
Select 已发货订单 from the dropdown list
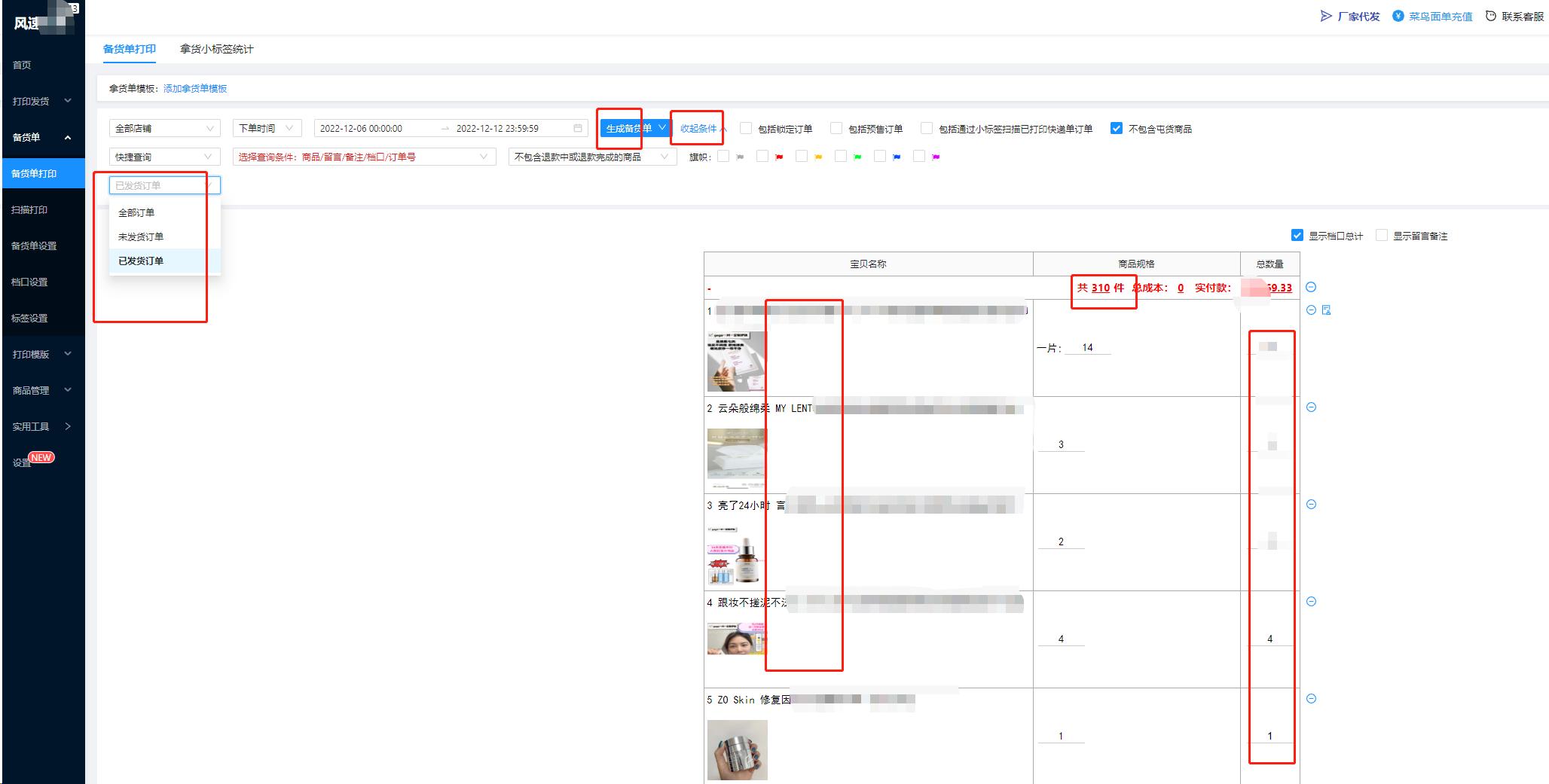click(165, 261)
